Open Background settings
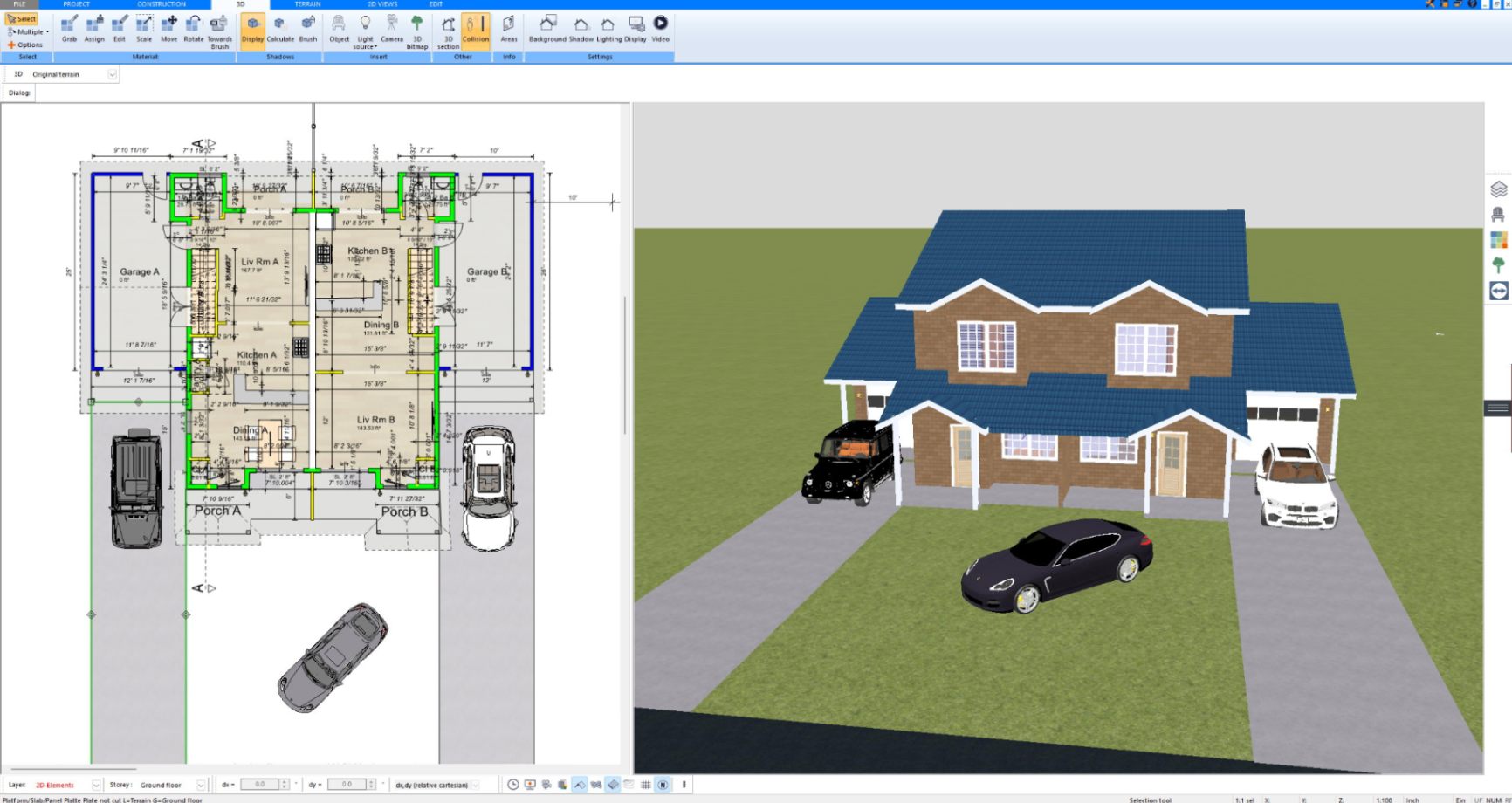1512x803 pixels. [x=547, y=29]
